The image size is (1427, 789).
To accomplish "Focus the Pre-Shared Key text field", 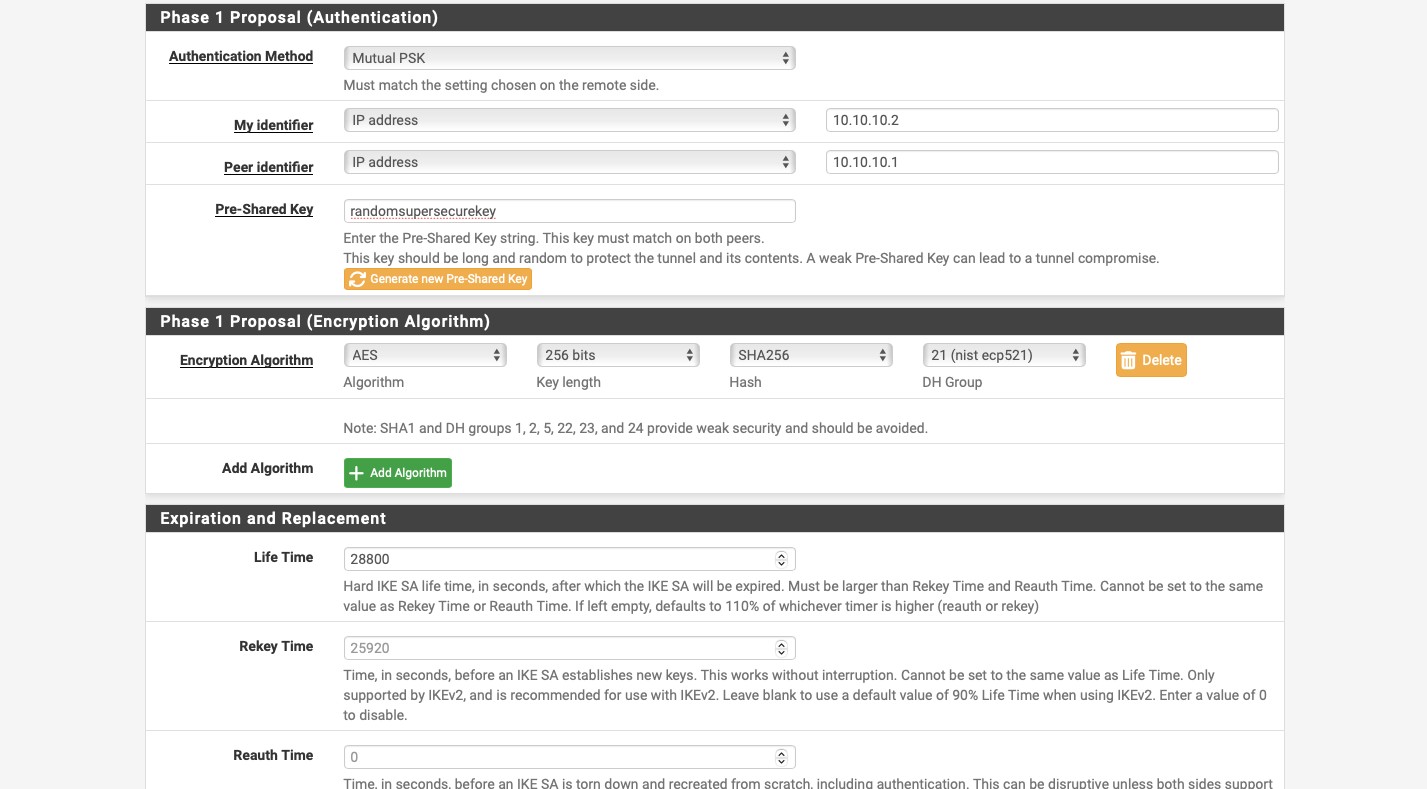I will [x=568, y=211].
